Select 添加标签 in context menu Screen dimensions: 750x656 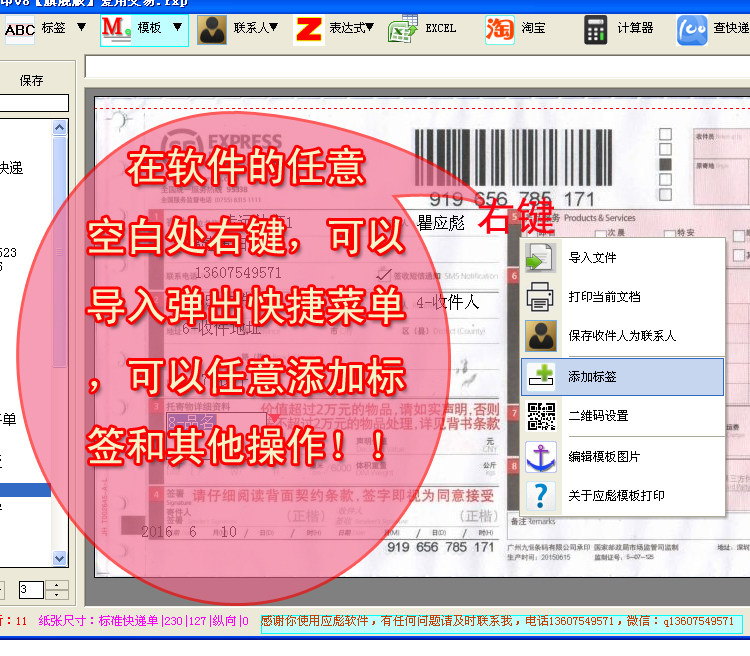click(623, 377)
